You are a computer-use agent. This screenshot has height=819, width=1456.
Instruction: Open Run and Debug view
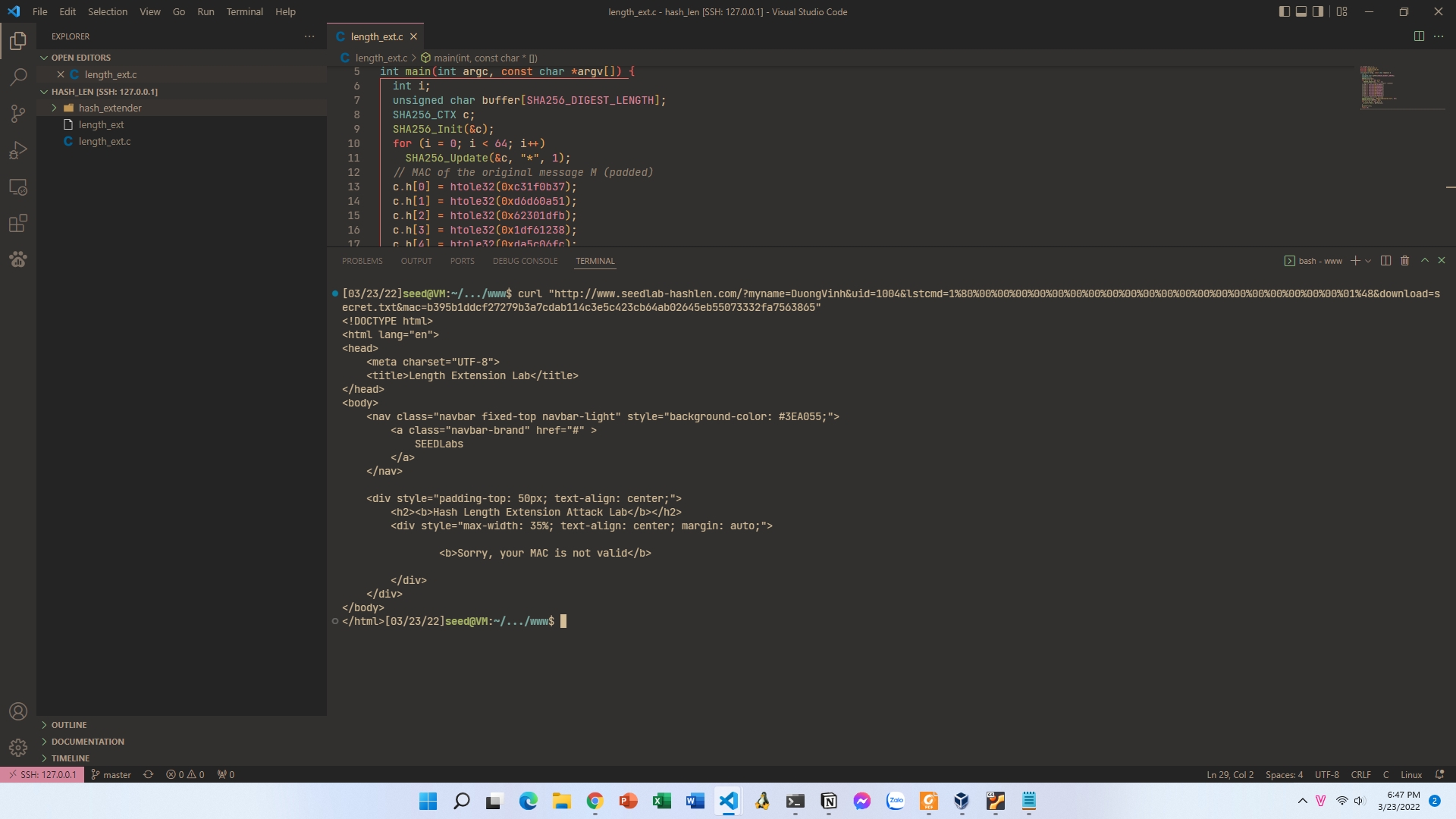(x=18, y=150)
